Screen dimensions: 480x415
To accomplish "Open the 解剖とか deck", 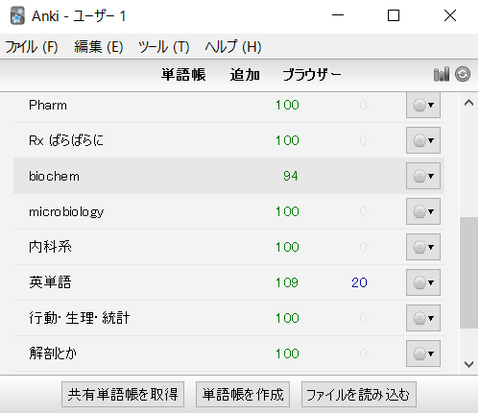I will tap(53, 354).
